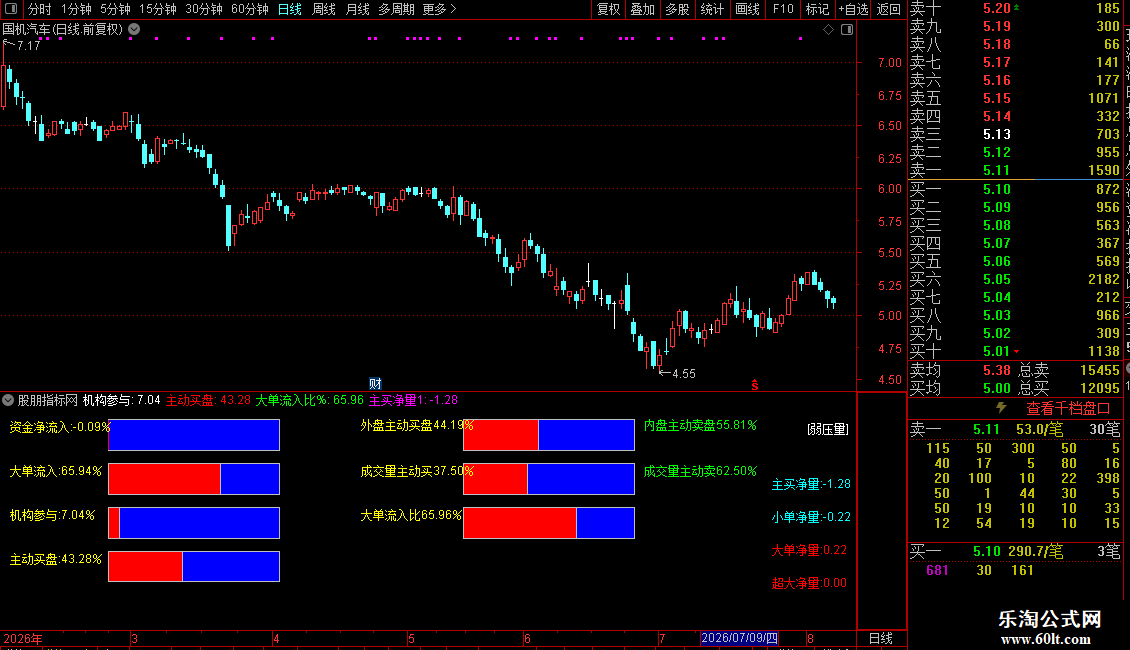
Task: Click the 4.55 low price label
Action: (x=683, y=374)
